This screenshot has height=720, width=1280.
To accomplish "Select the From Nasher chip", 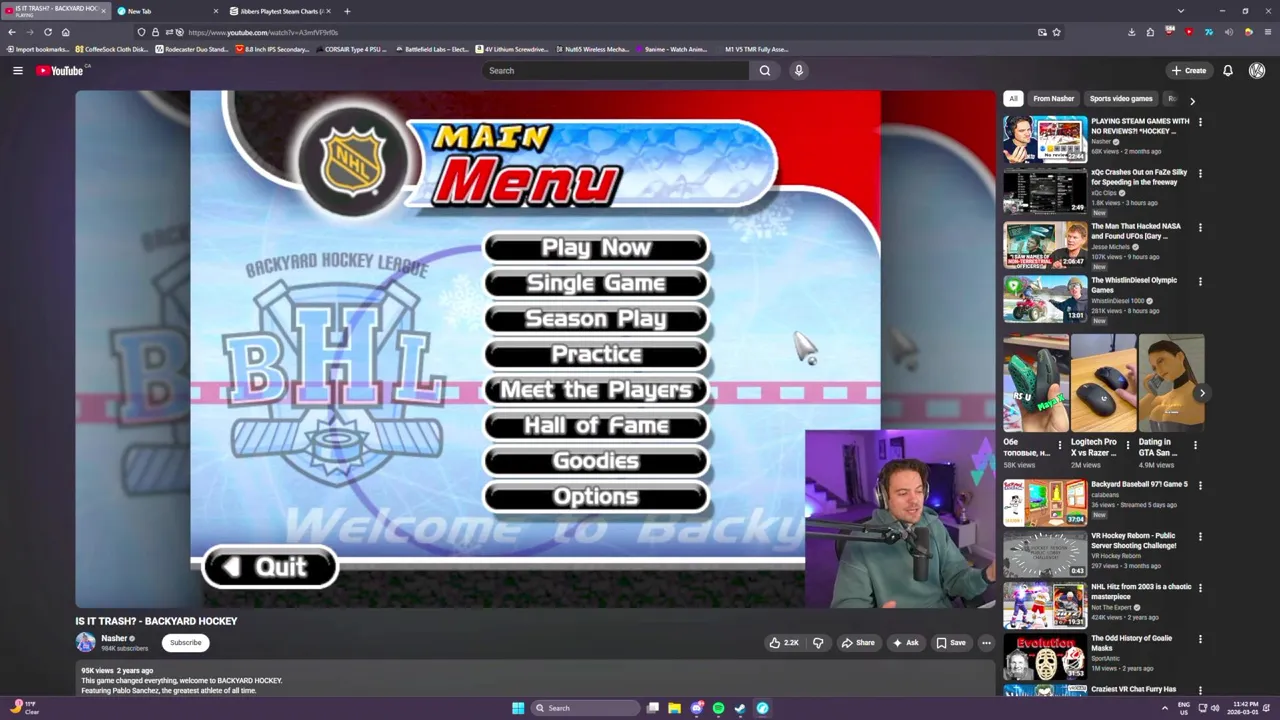I will pyautogui.click(x=1053, y=99).
